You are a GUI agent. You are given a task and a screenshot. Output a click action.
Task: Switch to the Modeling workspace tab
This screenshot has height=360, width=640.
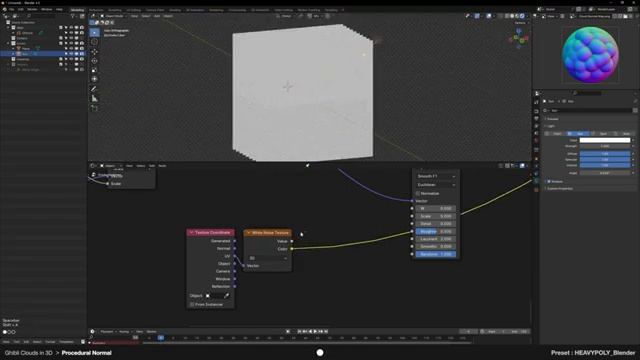pyautogui.click(x=77, y=10)
